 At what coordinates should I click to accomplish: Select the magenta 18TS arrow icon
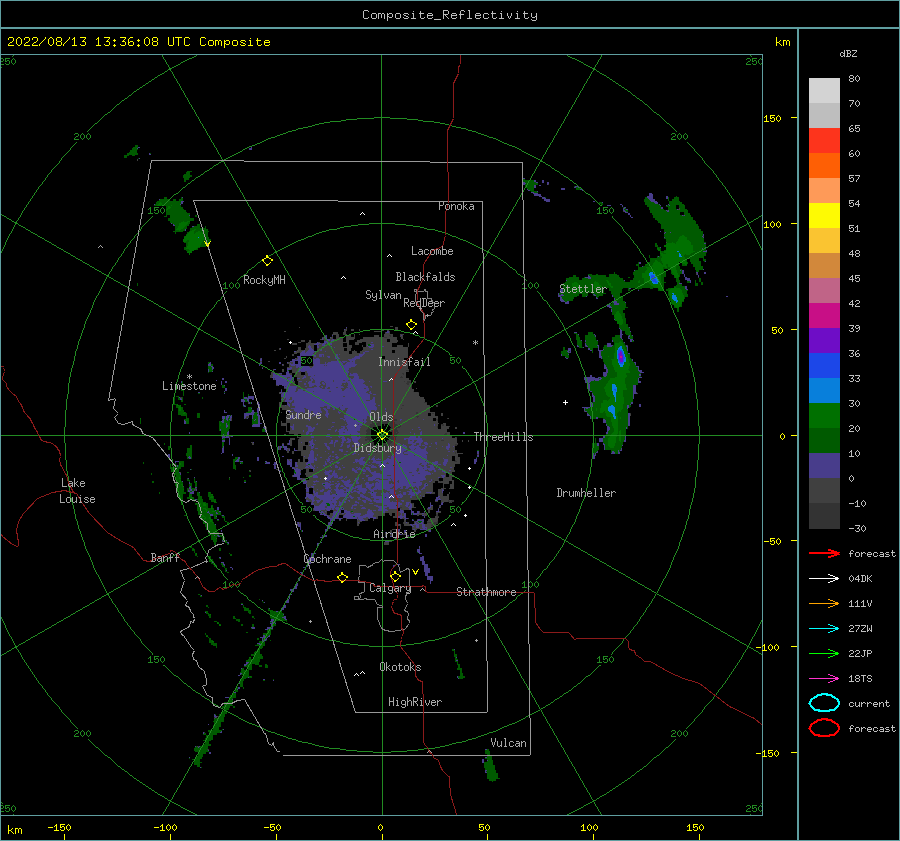(824, 679)
